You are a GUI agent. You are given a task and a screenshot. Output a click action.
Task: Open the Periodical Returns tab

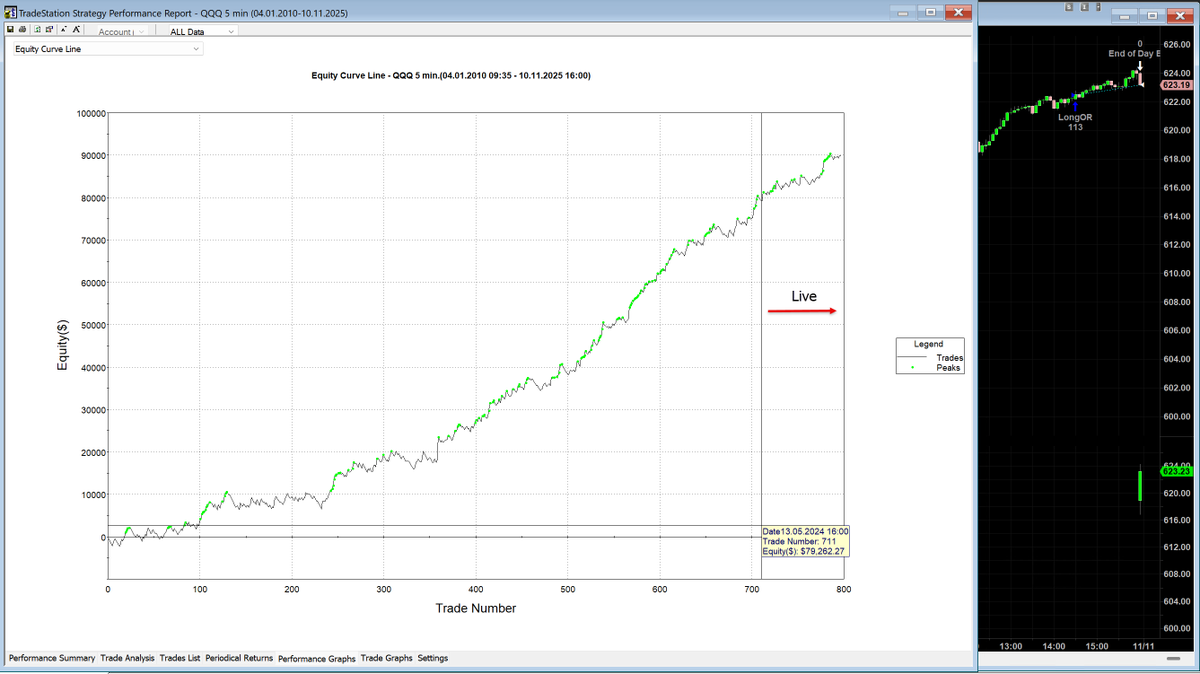pos(239,658)
